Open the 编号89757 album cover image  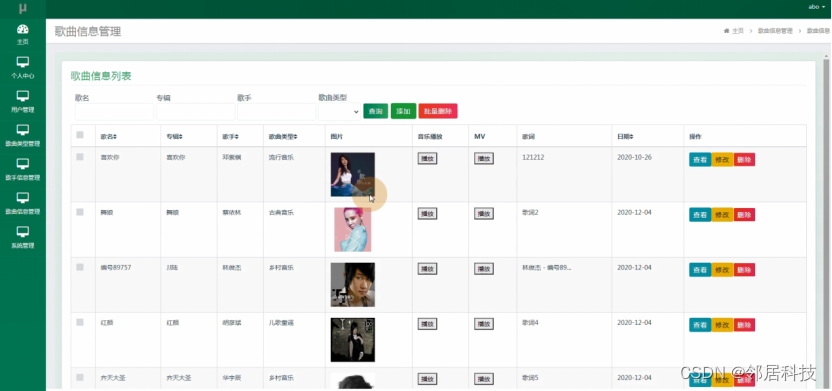point(353,285)
